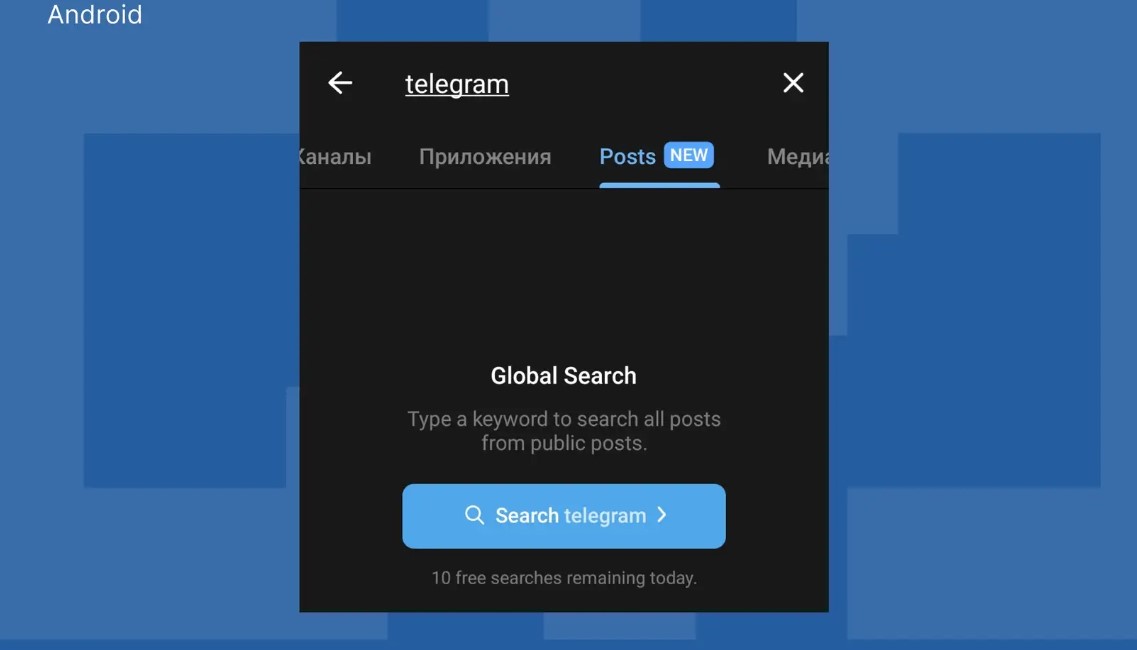Click the 10 free searches remaining notice
Screen dimensions: 1137x650
(x=564, y=578)
